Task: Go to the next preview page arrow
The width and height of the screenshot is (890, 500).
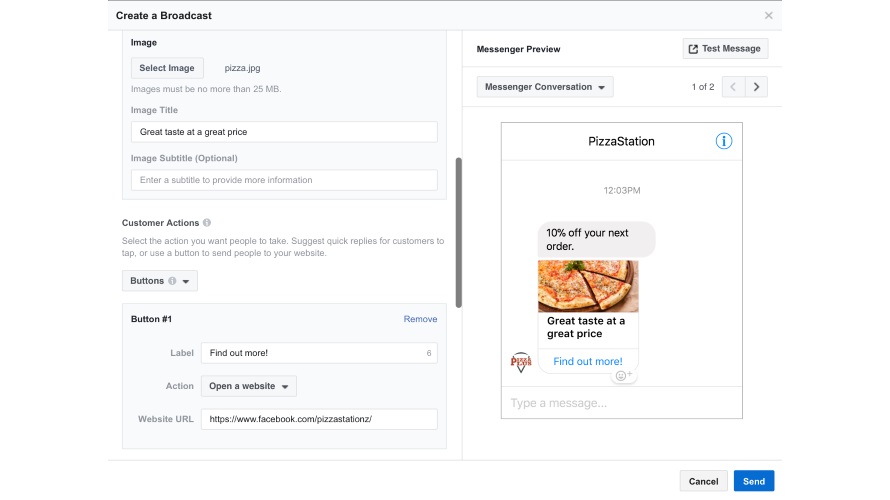Action: point(757,87)
